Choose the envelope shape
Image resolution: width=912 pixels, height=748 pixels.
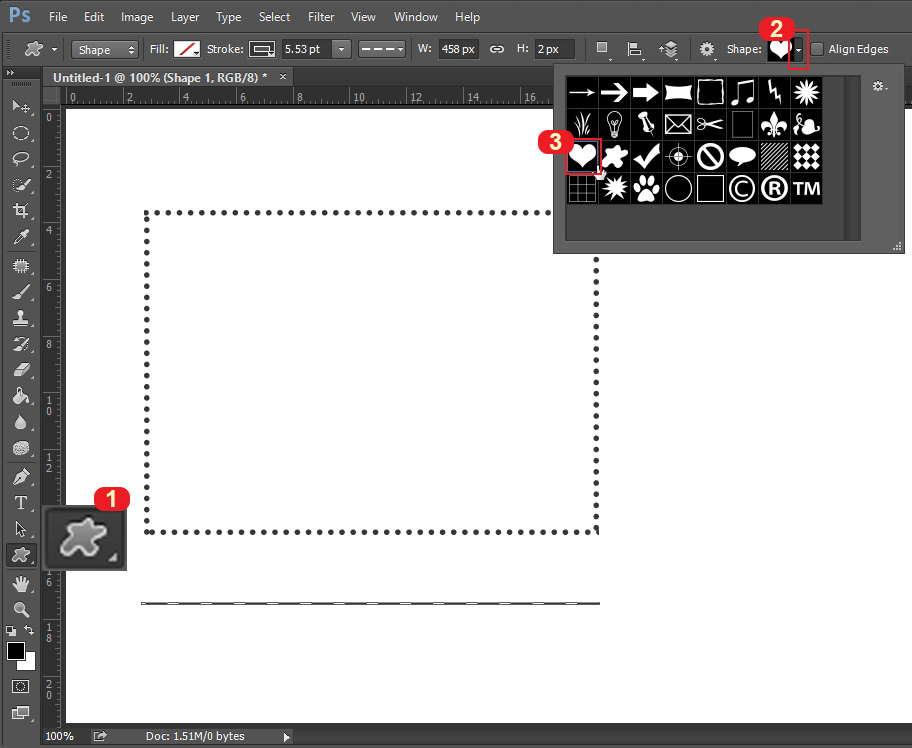(x=678, y=124)
